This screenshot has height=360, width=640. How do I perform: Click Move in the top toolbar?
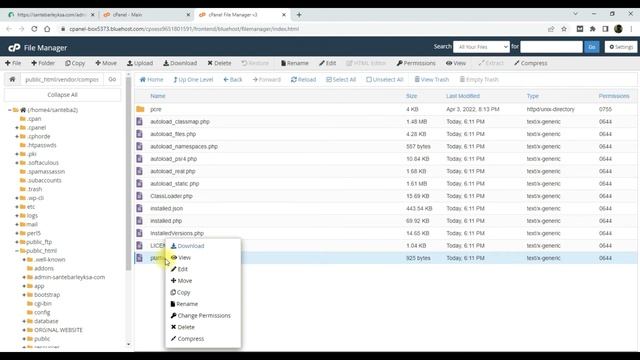(x=106, y=63)
